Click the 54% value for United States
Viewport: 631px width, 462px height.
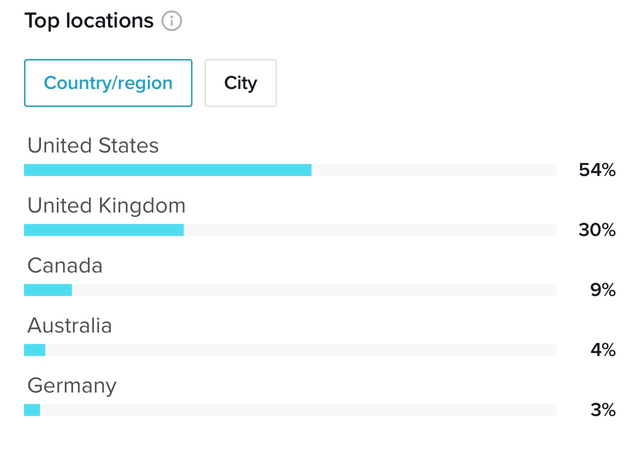(597, 170)
